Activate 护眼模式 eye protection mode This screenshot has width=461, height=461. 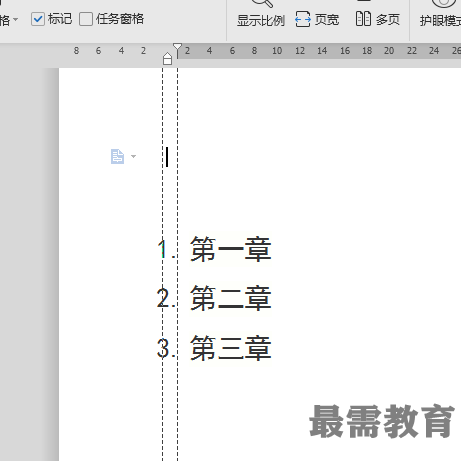click(x=440, y=13)
